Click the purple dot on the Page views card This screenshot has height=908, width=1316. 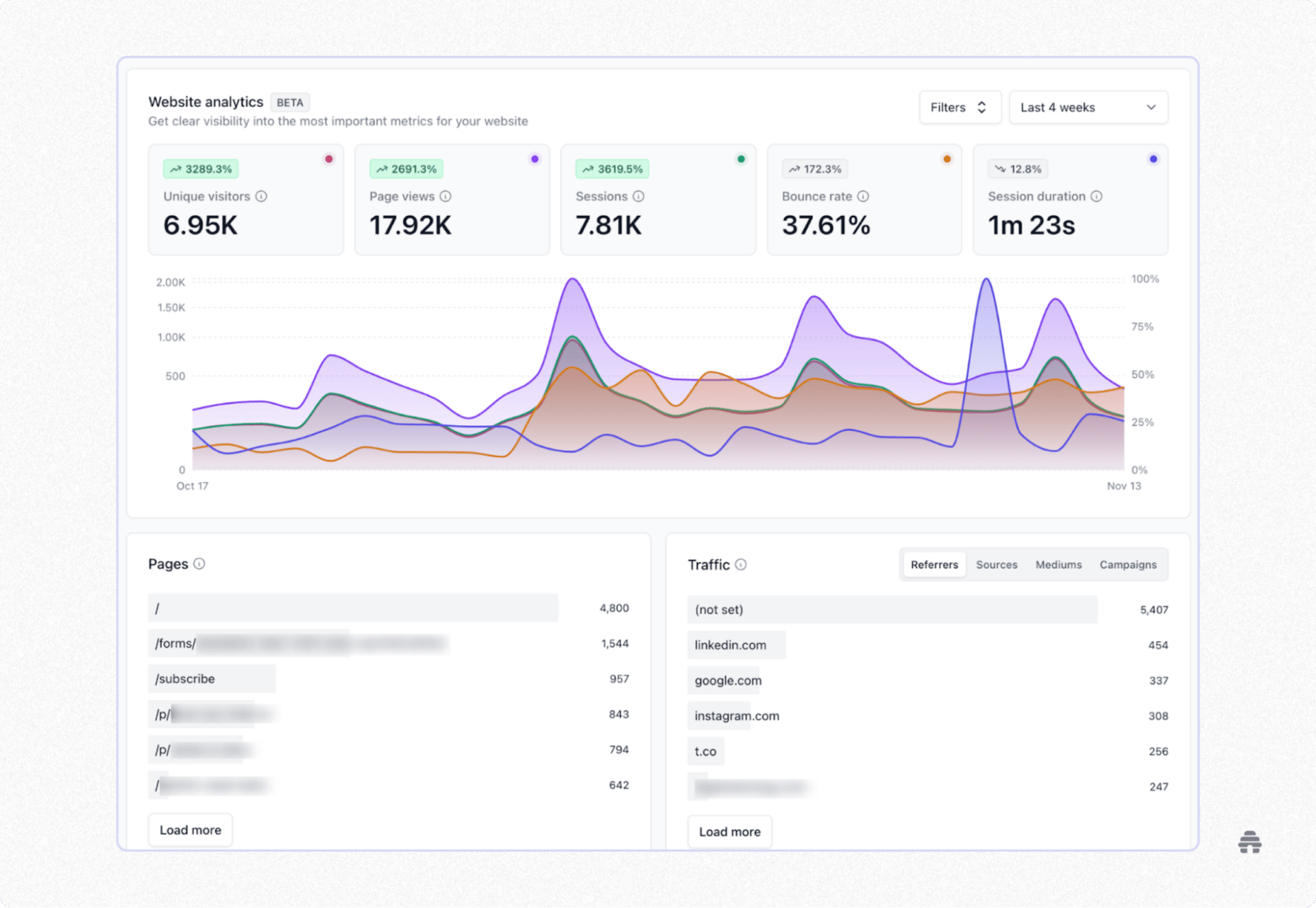(x=535, y=158)
